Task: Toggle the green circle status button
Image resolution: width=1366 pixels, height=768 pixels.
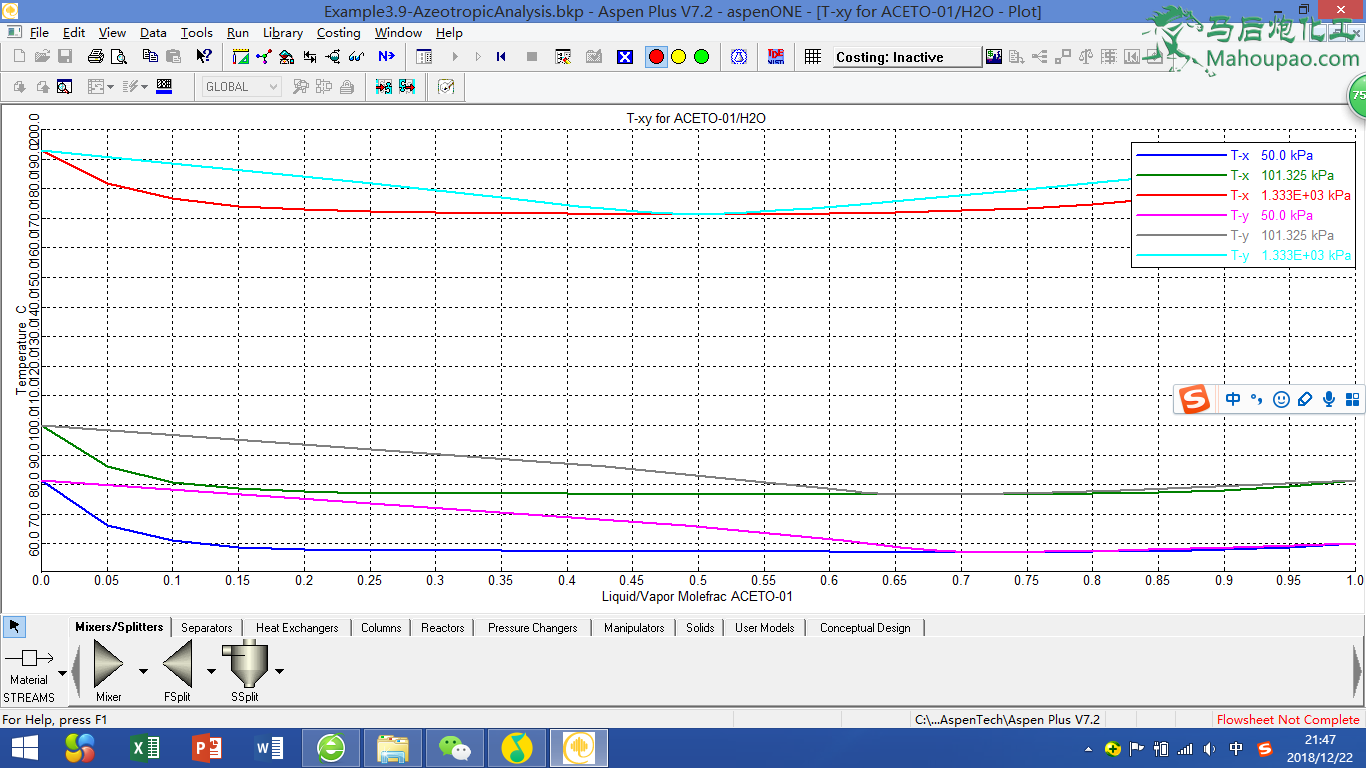Action: click(x=701, y=57)
